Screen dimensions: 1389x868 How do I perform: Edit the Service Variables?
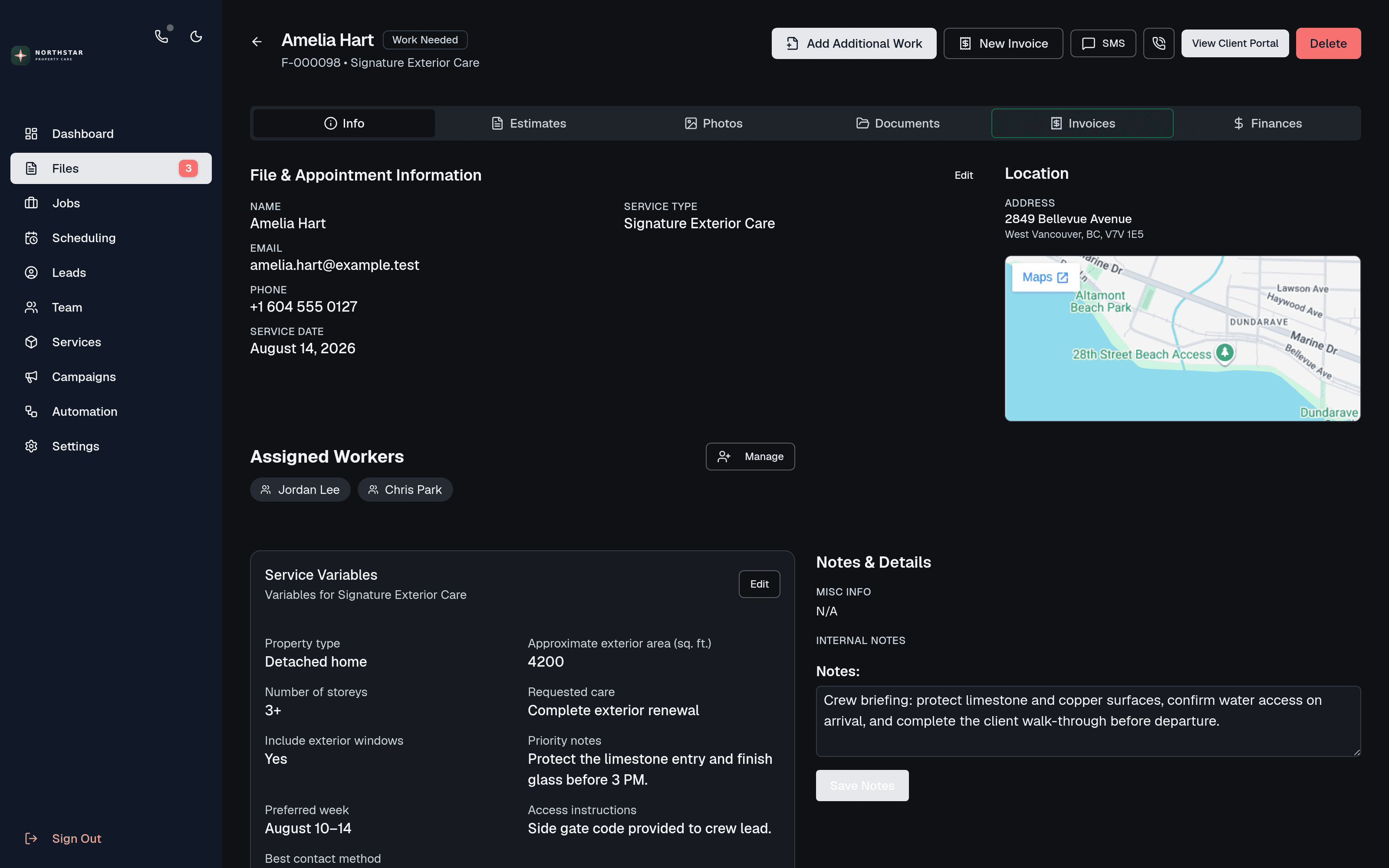pos(759,584)
